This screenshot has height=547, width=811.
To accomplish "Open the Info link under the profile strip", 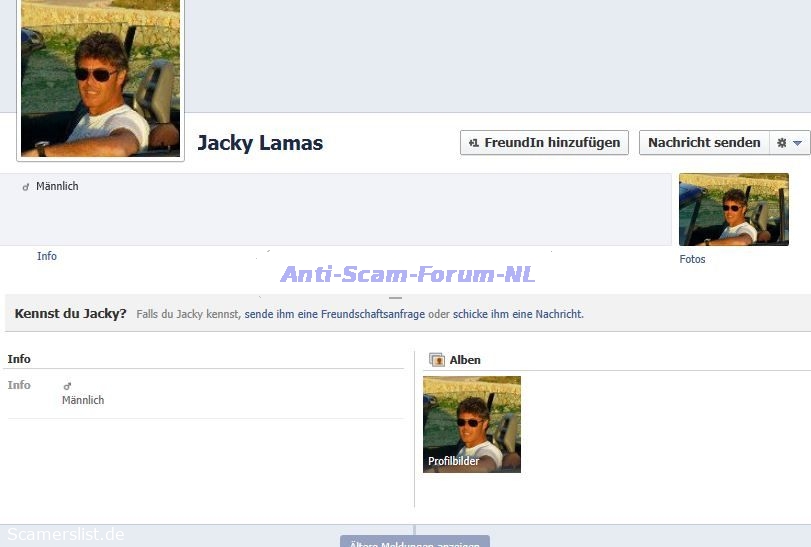I will click(x=47, y=256).
